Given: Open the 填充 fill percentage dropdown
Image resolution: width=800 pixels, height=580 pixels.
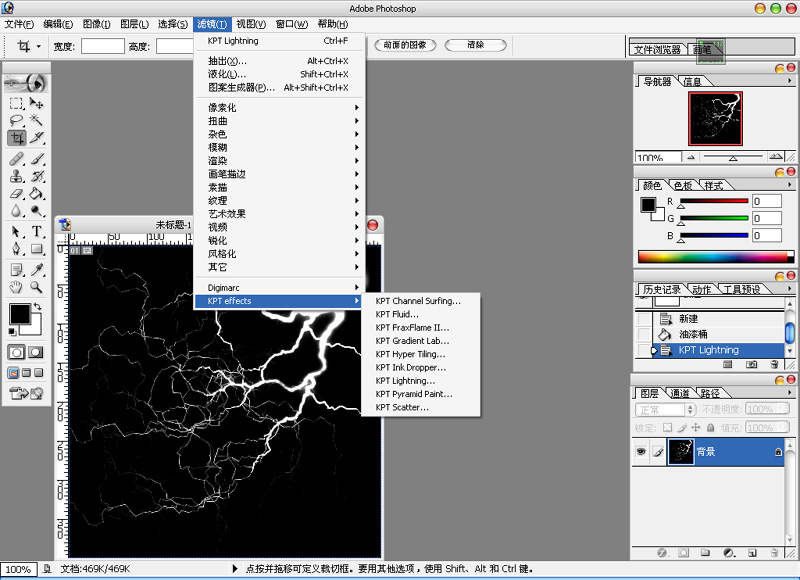Looking at the screenshot, I should pos(768,427).
